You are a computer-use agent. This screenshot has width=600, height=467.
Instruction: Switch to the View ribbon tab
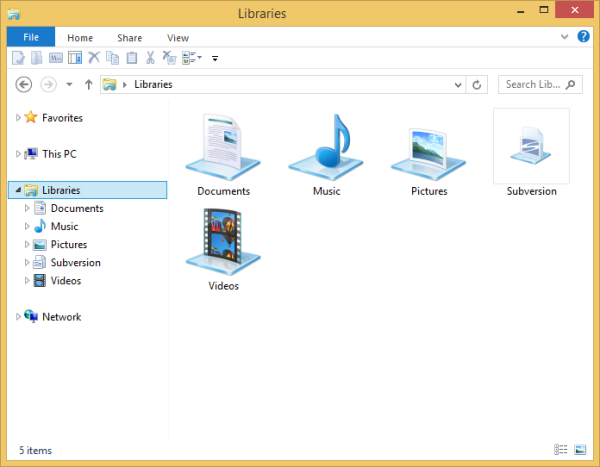click(x=178, y=38)
